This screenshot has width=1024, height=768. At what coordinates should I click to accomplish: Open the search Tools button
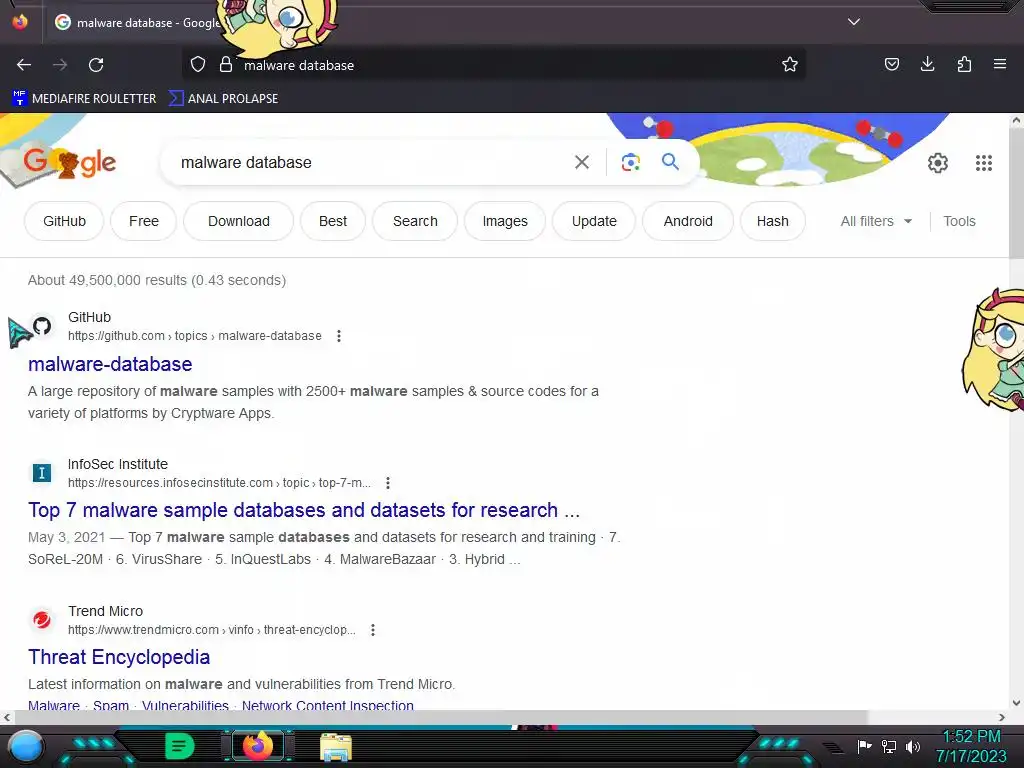[x=959, y=221]
